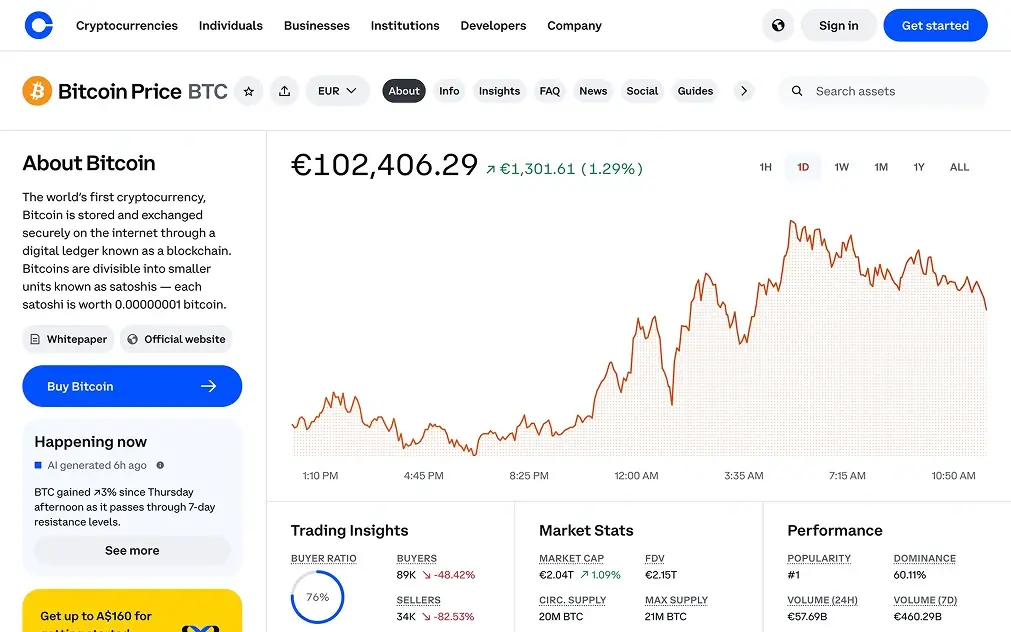Share this asset via the upload icon

tap(284, 90)
